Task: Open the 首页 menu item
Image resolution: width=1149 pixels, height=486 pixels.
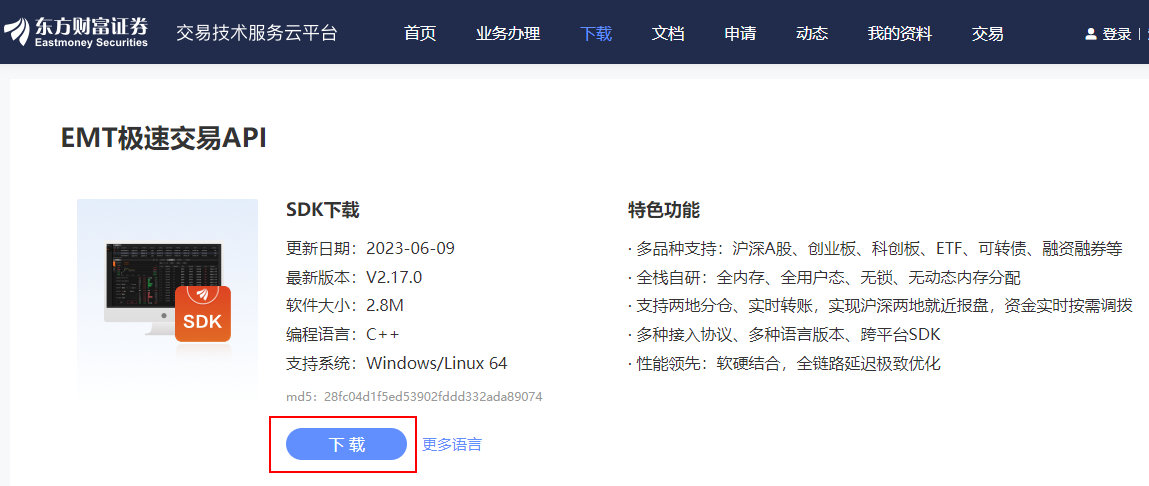Action: tap(420, 33)
